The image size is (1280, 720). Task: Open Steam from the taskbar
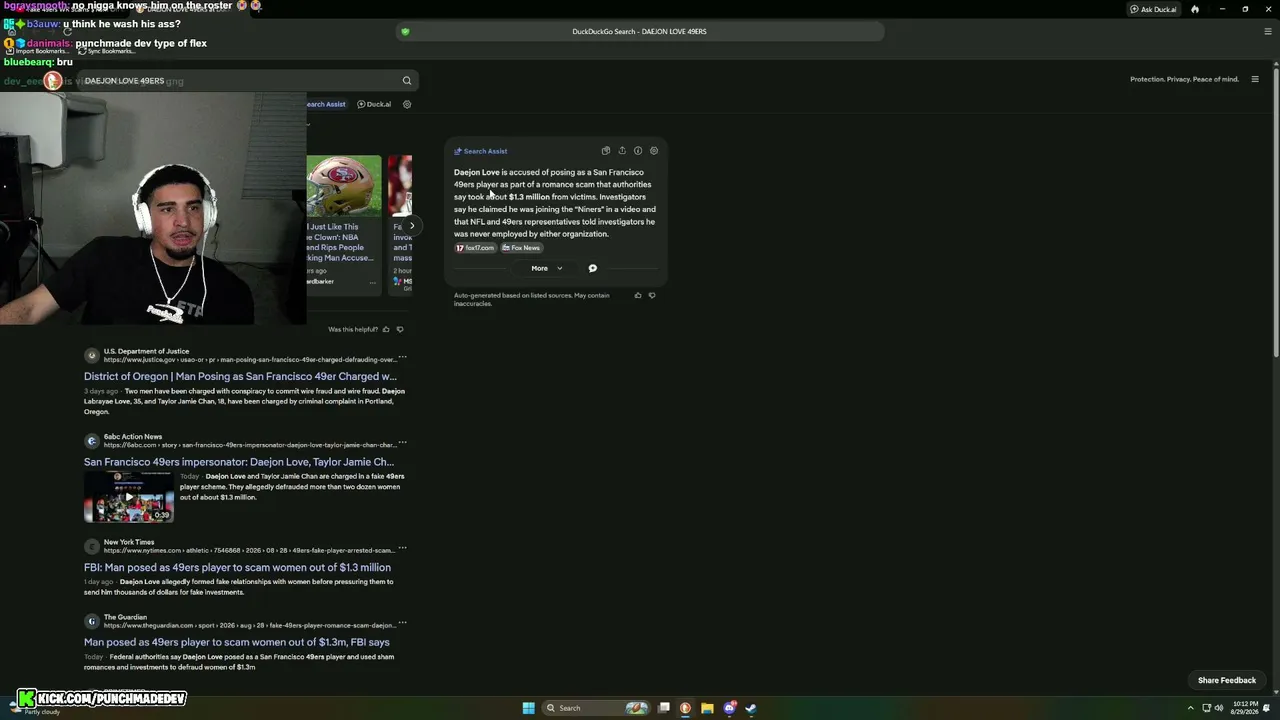coord(751,708)
